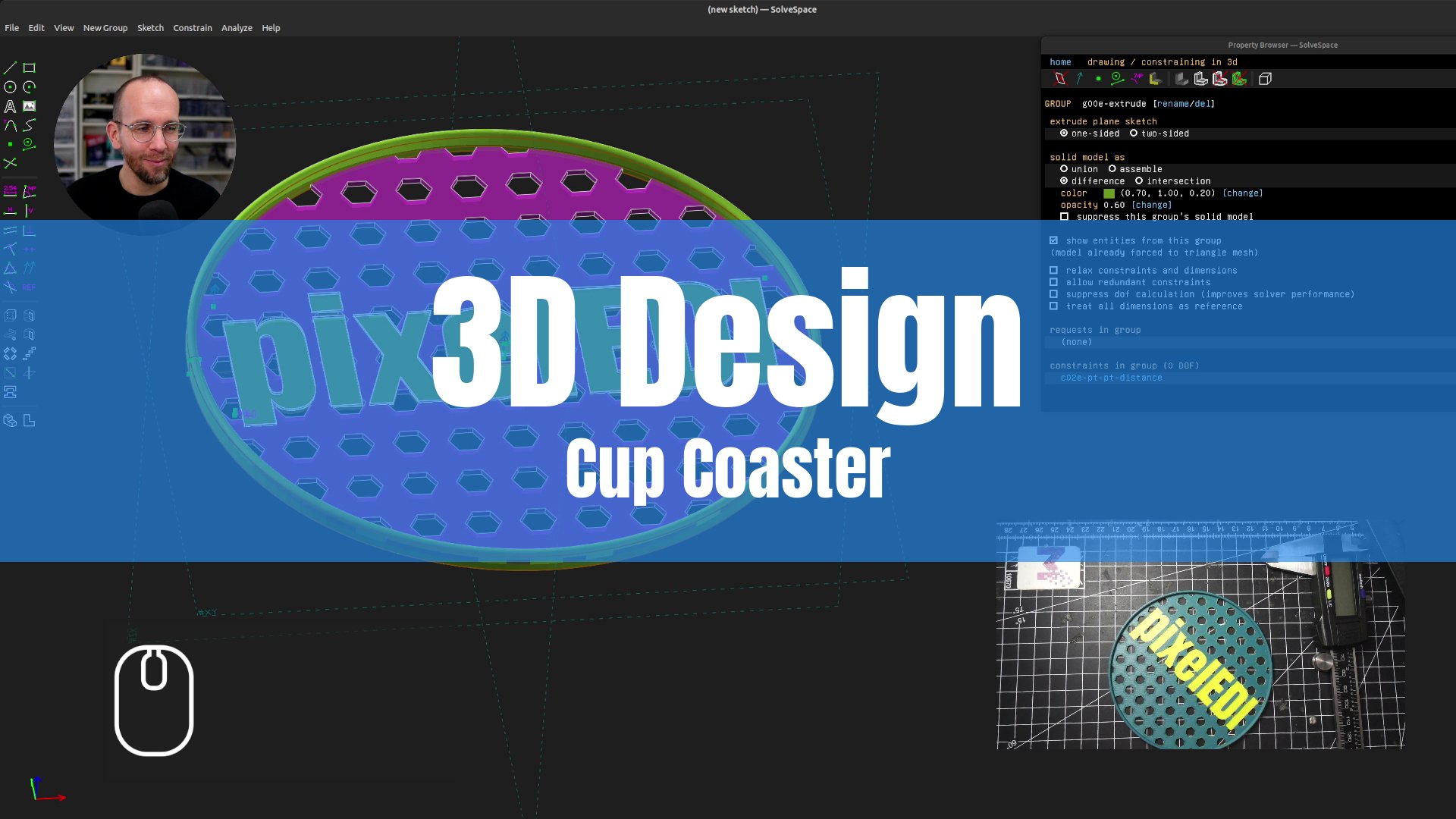
Task: Select the arc of circle tool
Action: pos(29,87)
